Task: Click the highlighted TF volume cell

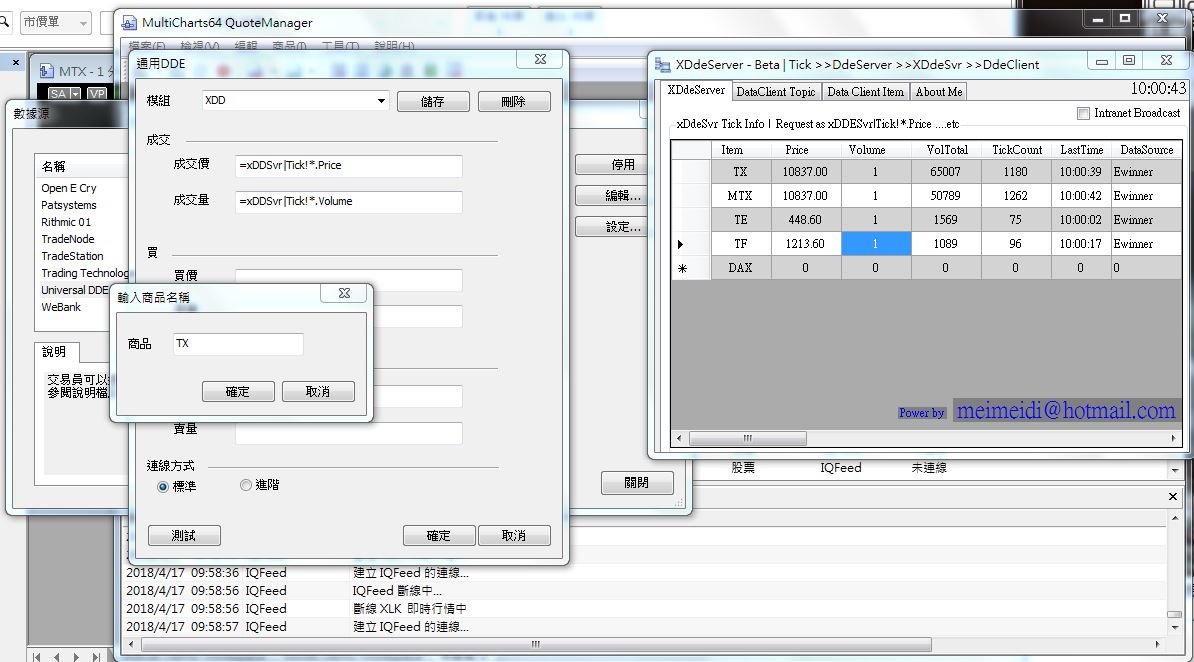Action: tap(876, 244)
